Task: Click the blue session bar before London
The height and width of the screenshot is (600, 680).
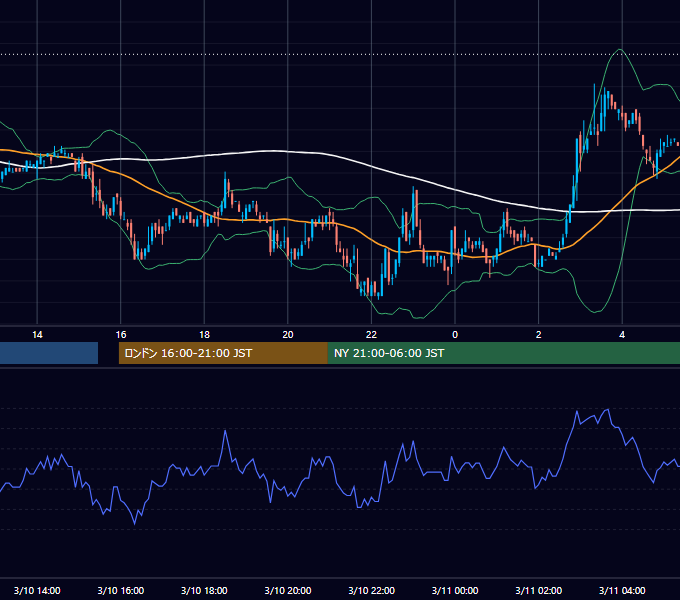Action: [49, 353]
